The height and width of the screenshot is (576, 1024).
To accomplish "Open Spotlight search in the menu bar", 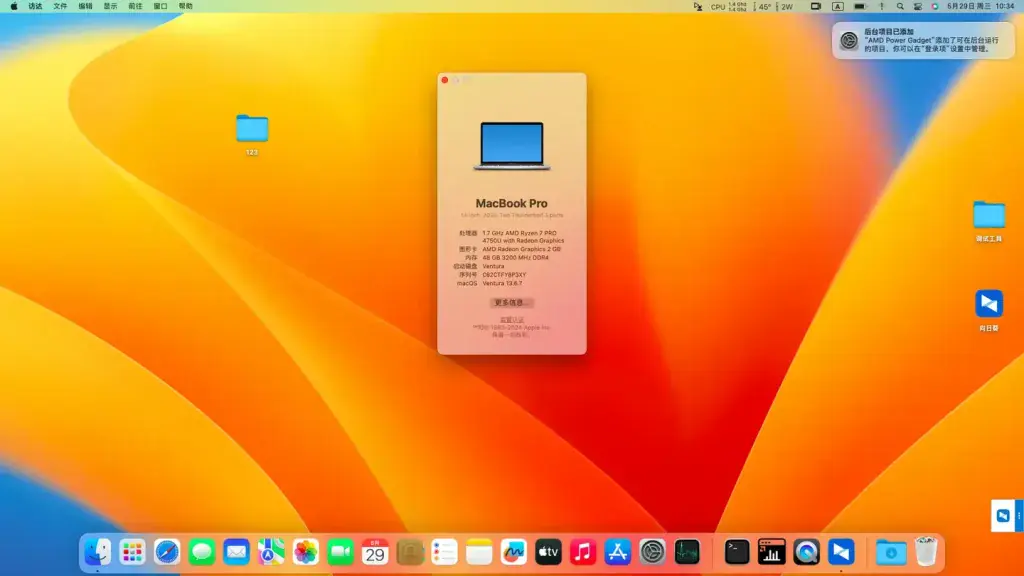I will (x=900, y=7).
